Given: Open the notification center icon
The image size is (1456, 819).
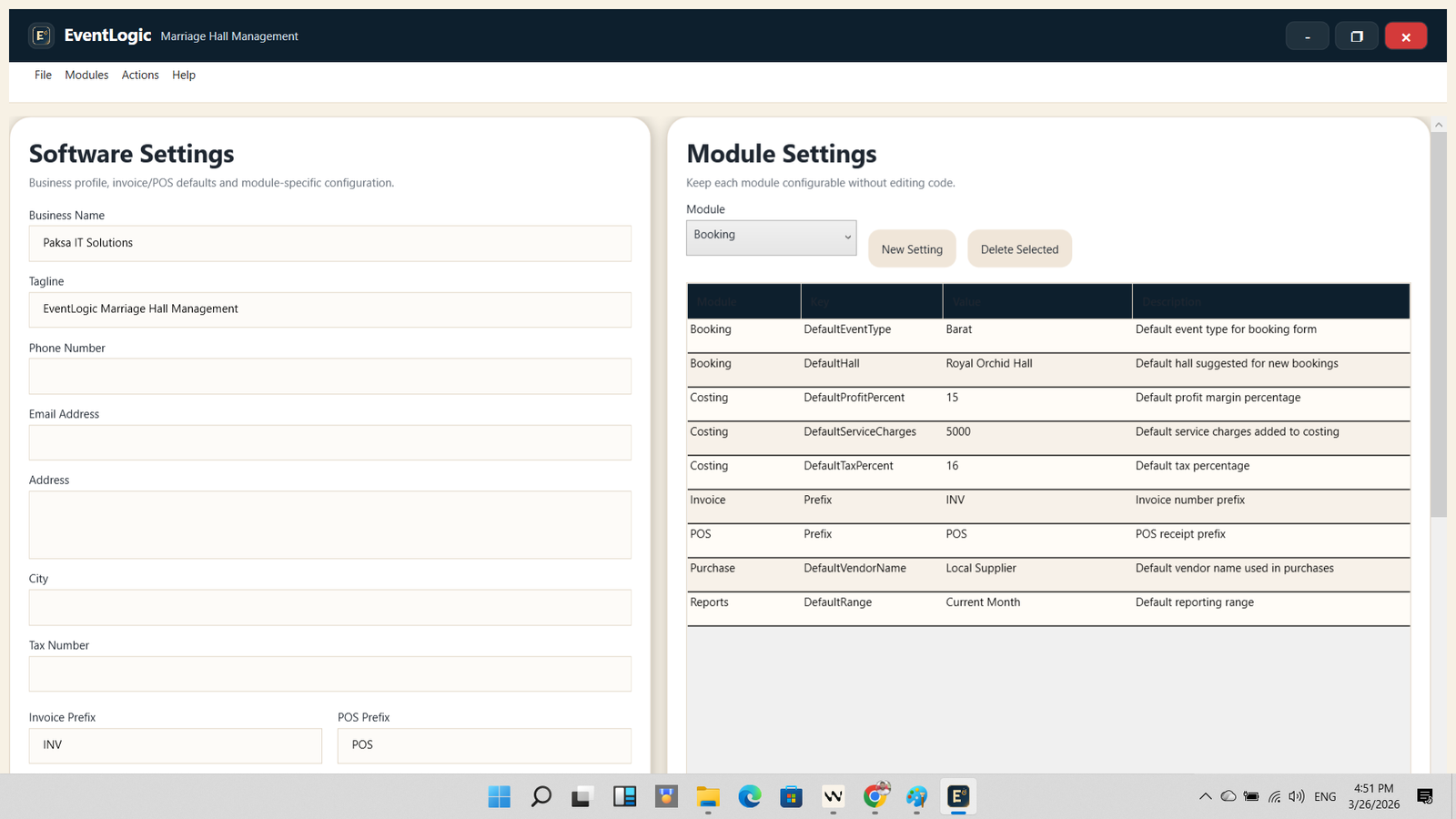Looking at the screenshot, I should pos(1425,797).
